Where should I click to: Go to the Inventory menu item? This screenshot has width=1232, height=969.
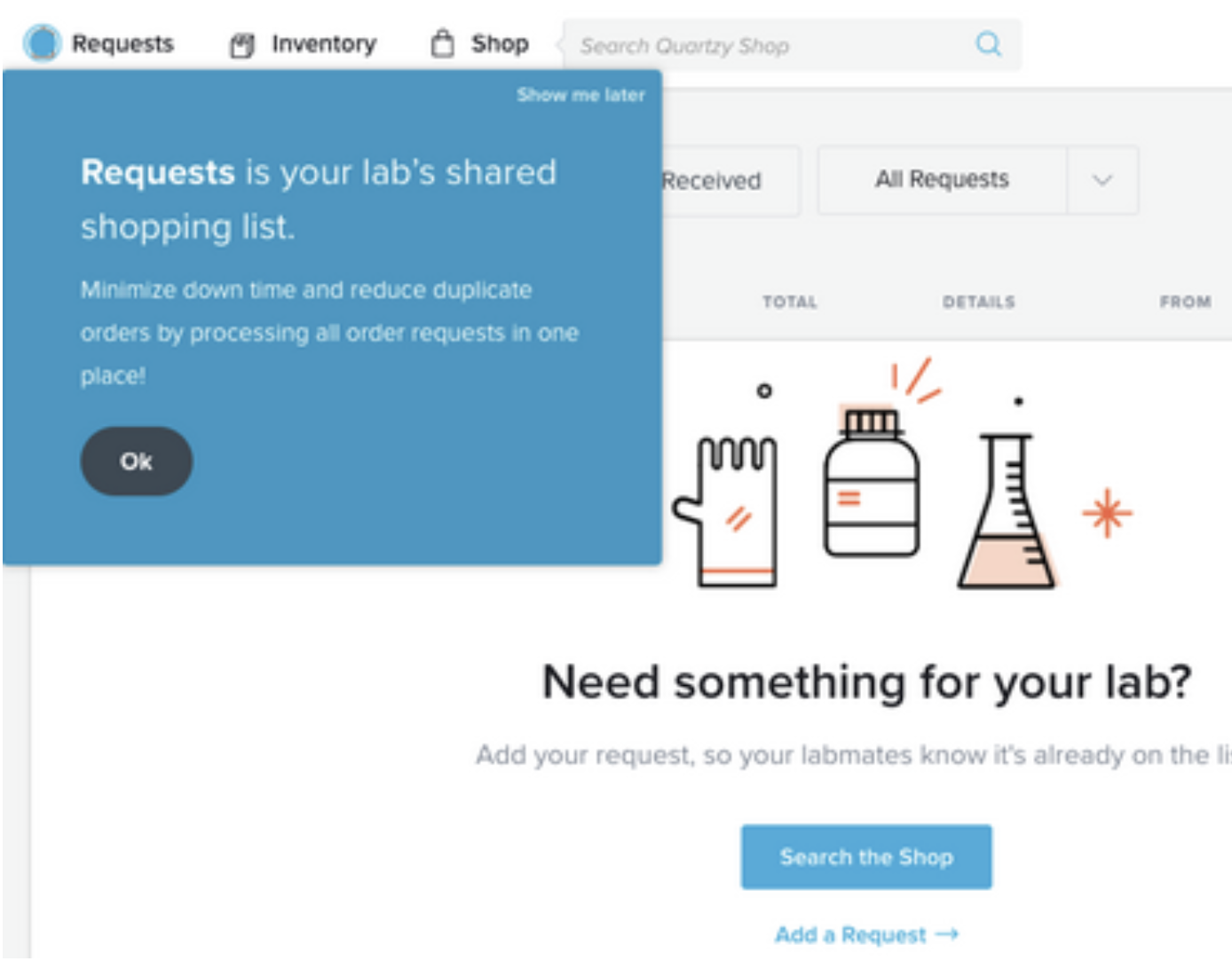[x=324, y=43]
